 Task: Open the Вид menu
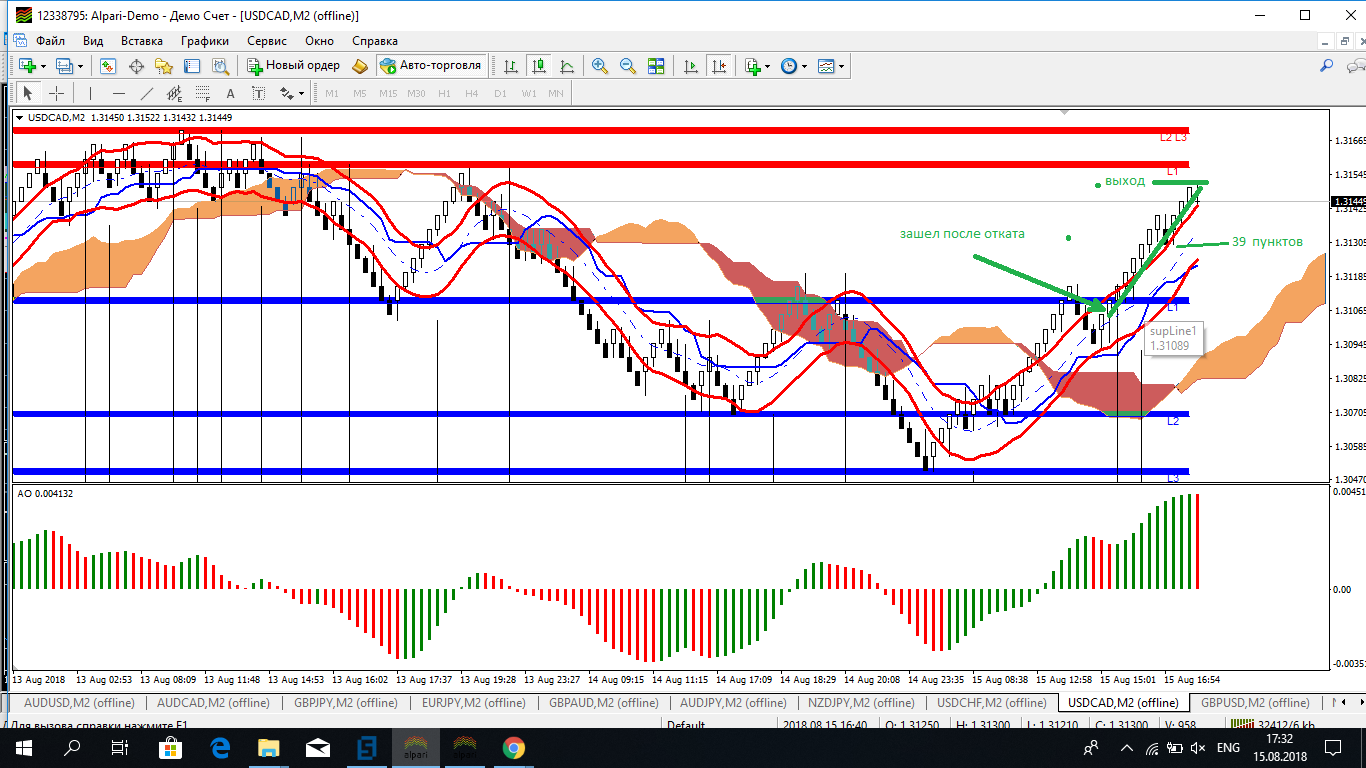point(93,41)
